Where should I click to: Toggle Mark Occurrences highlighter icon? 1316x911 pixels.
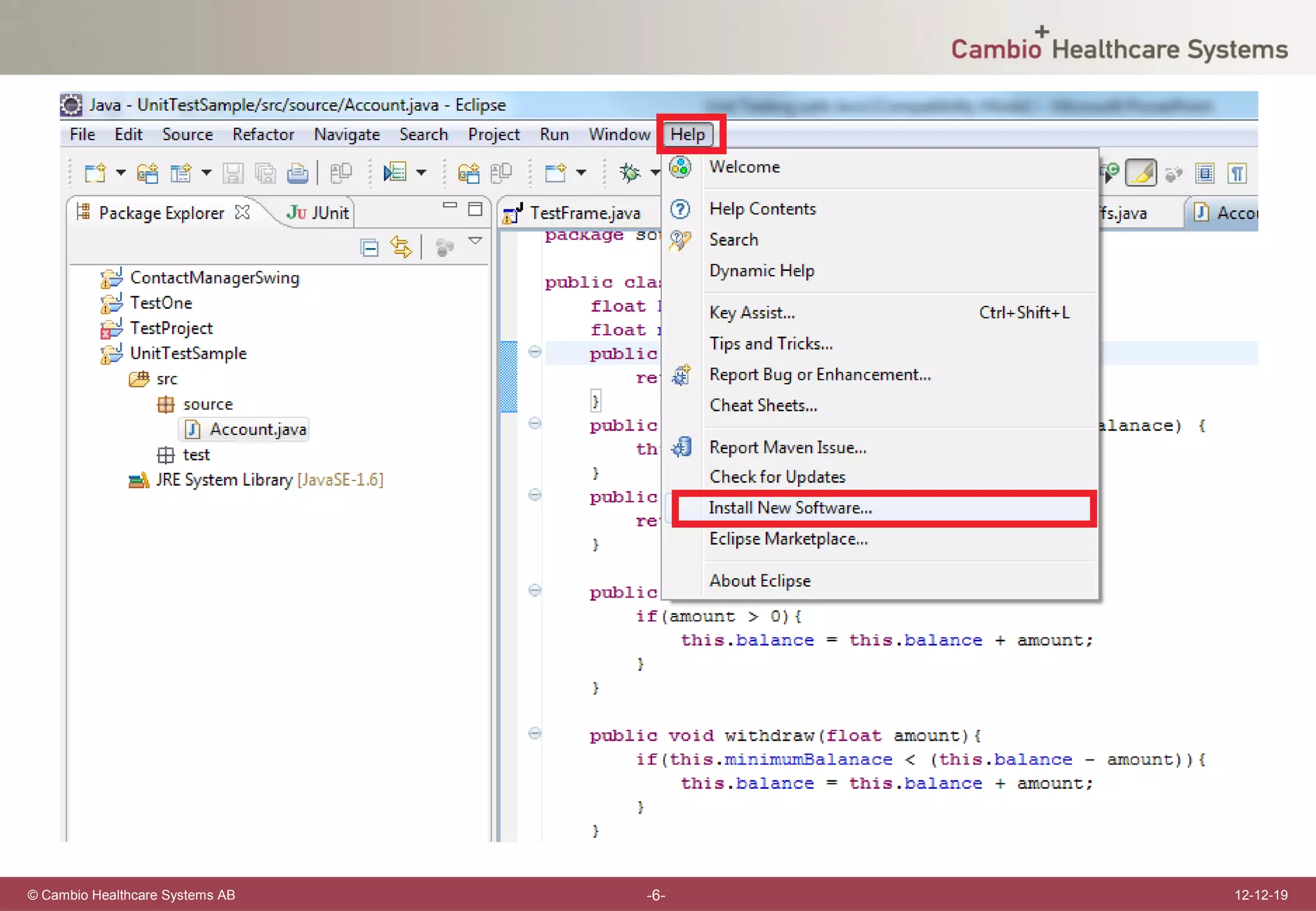[1141, 173]
